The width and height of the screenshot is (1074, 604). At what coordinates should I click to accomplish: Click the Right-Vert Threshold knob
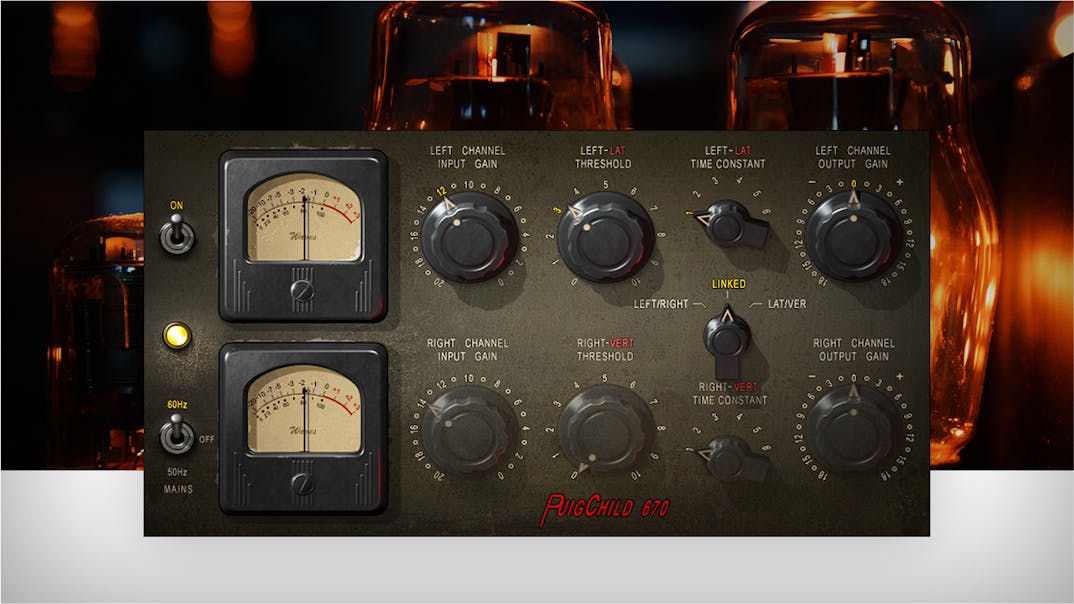[605, 428]
